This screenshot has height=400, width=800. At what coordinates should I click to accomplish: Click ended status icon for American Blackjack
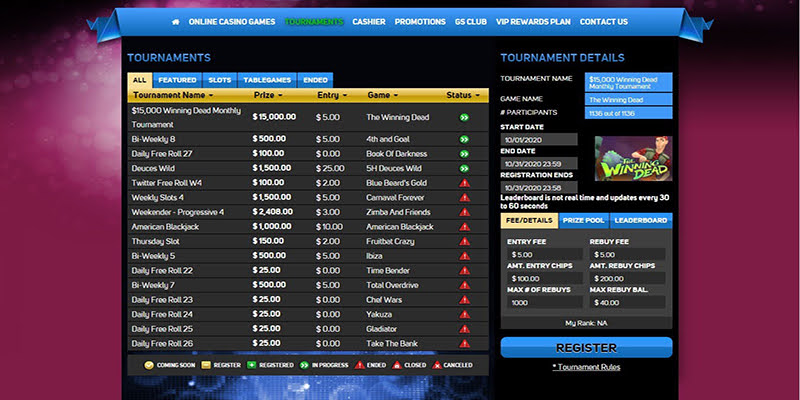pyautogui.click(x=464, y=227)
